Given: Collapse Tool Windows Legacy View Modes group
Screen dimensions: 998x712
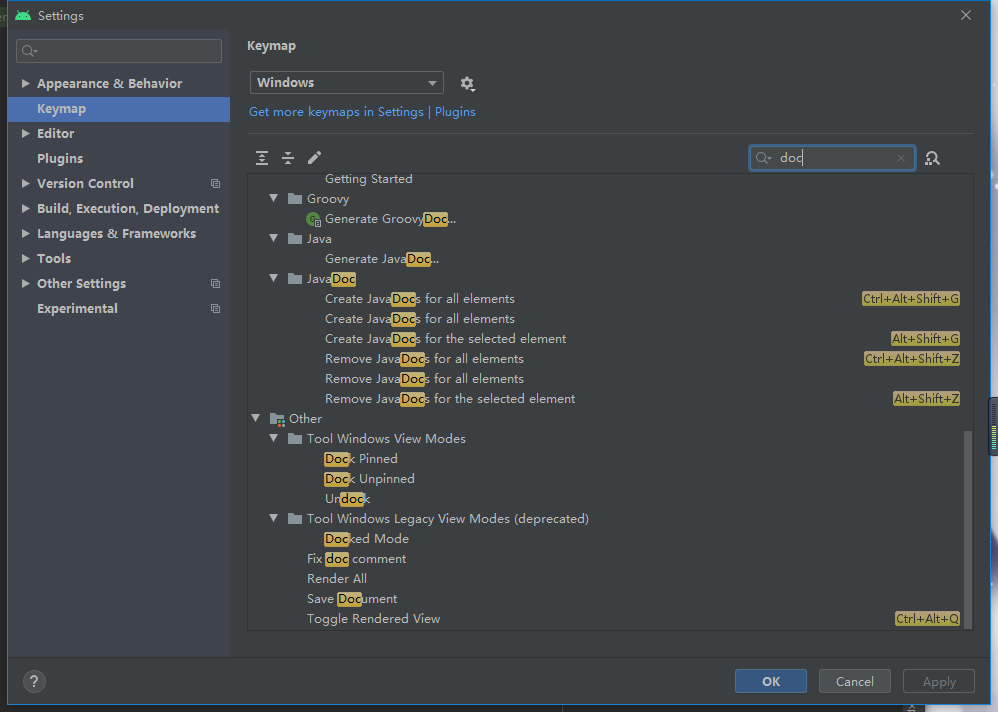Looking at the screenshot, I should coord(274,519).
